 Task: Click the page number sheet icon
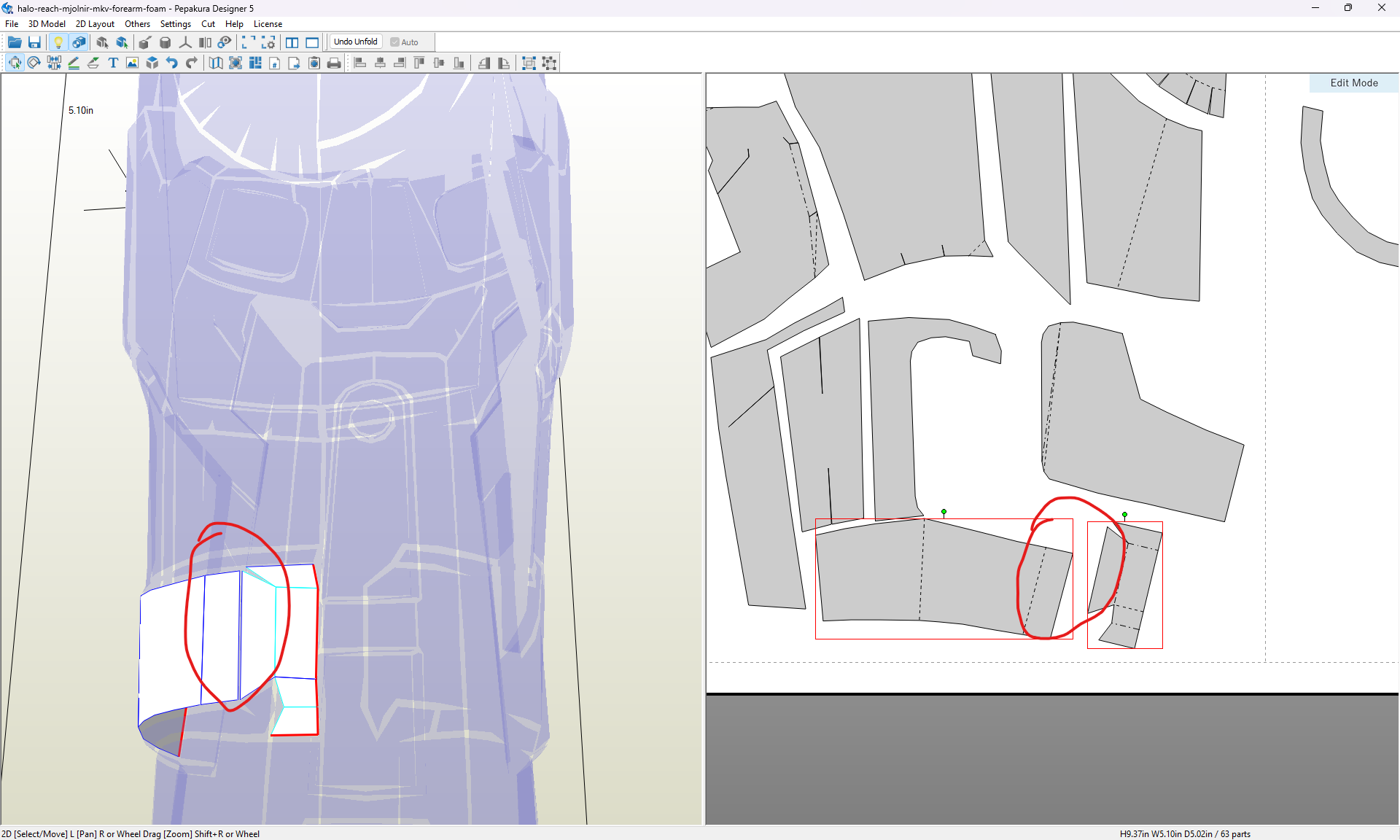click(275, 63)
